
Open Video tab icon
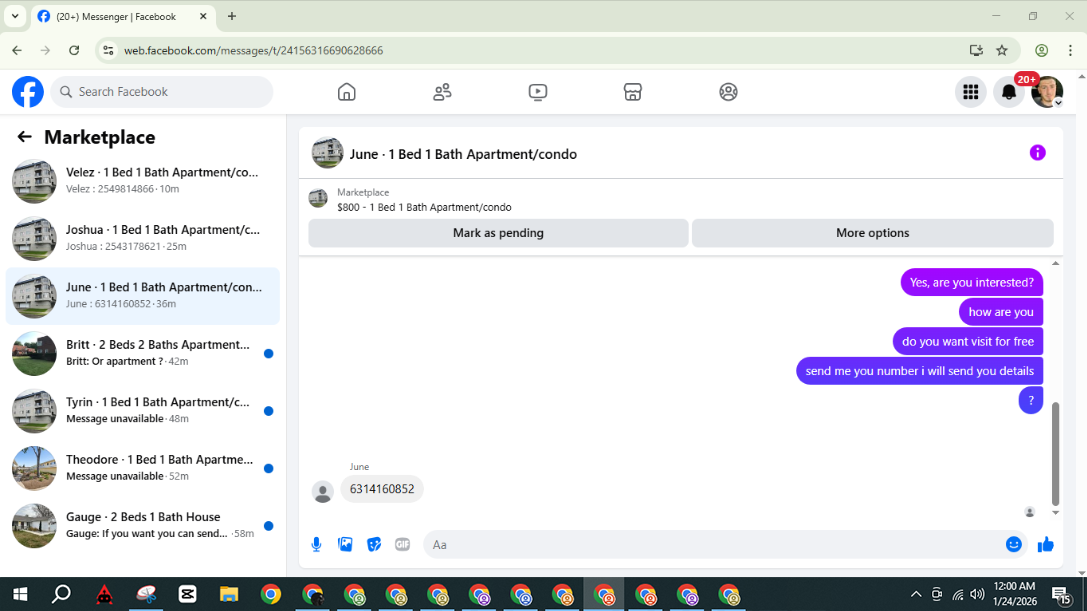coord(537,92)
